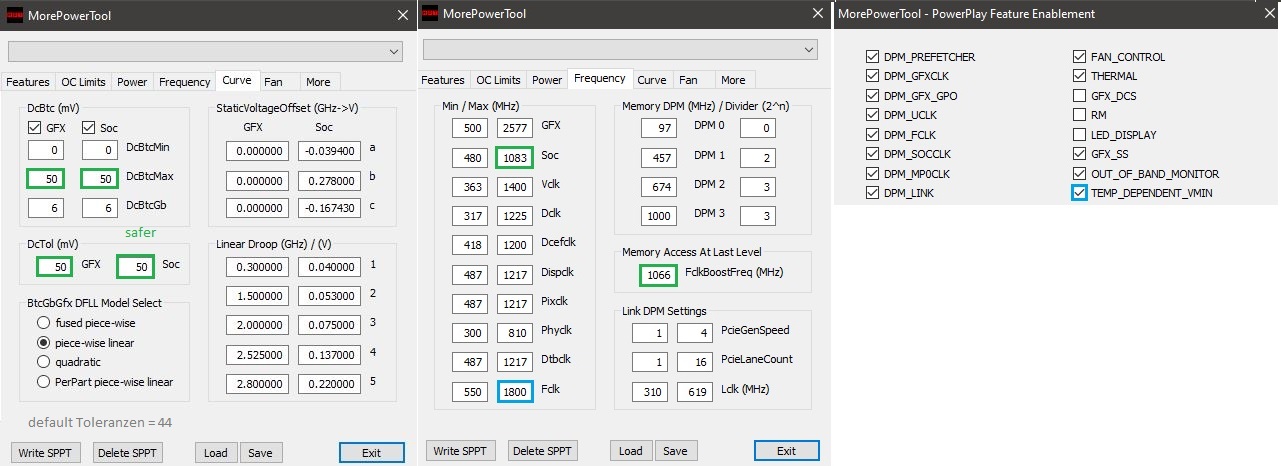1281x466 pixels.
Task: Toggle THERMAL feature checkbox
Action: point(1080,76)
